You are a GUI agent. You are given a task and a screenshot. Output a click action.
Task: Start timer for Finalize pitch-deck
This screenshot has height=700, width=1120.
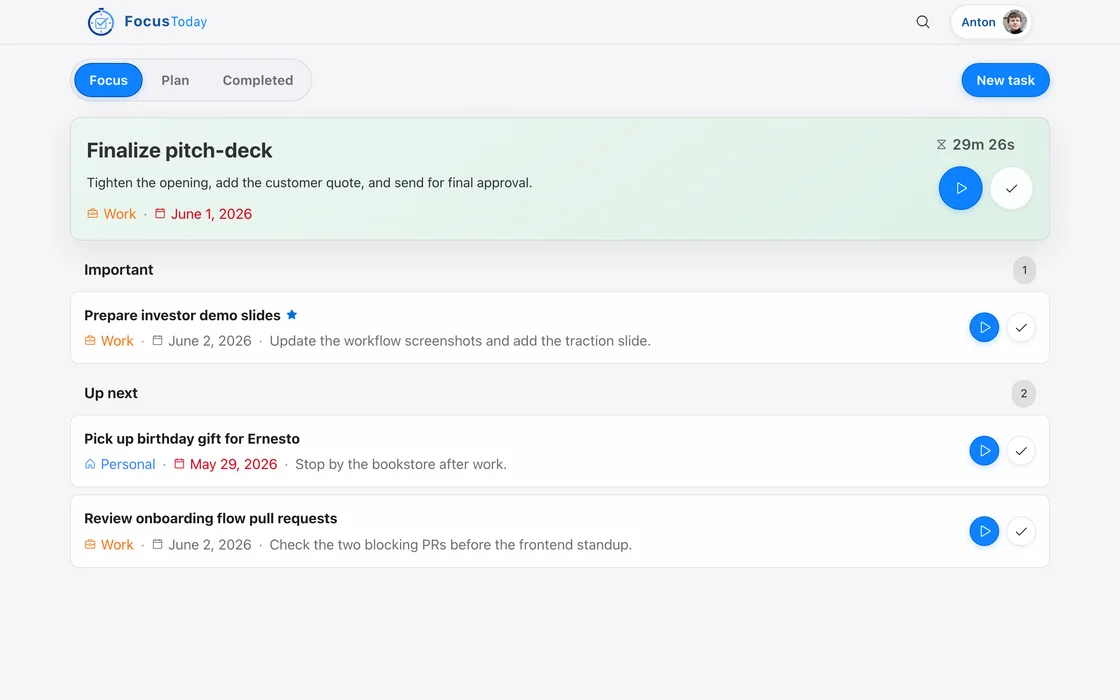coord(960,188)
